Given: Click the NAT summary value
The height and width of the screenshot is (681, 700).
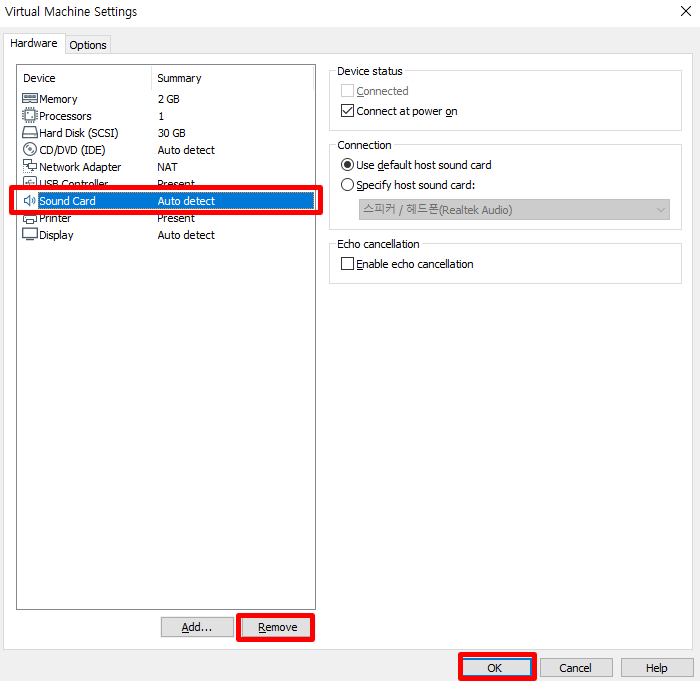Looking at the screenshot, I should pyautogui.click(x=167, y=167).
